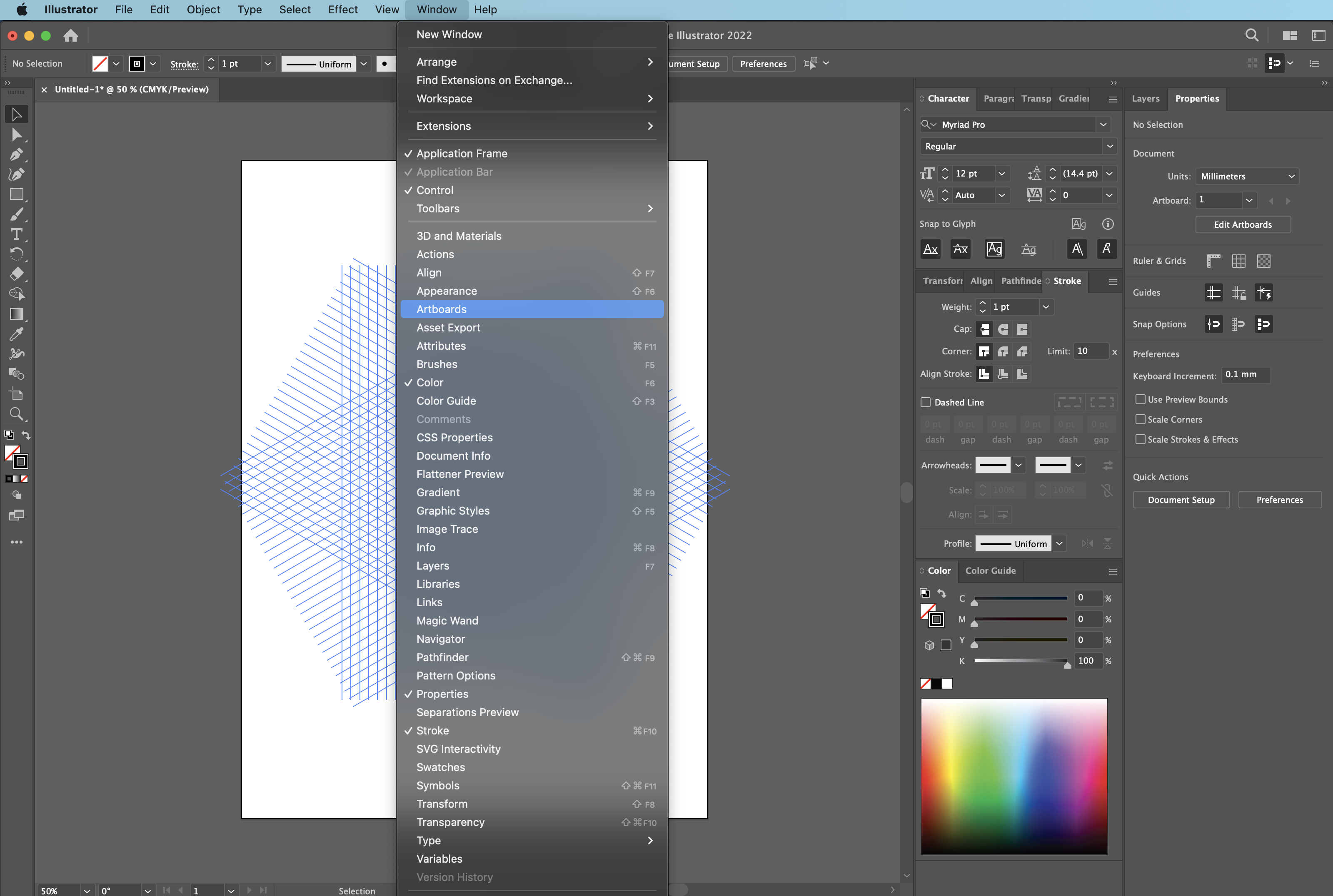This screenshot has width=1333, height=896.
Task: Click Document Setup in Quick Actions
Action: coord(1181,500)
